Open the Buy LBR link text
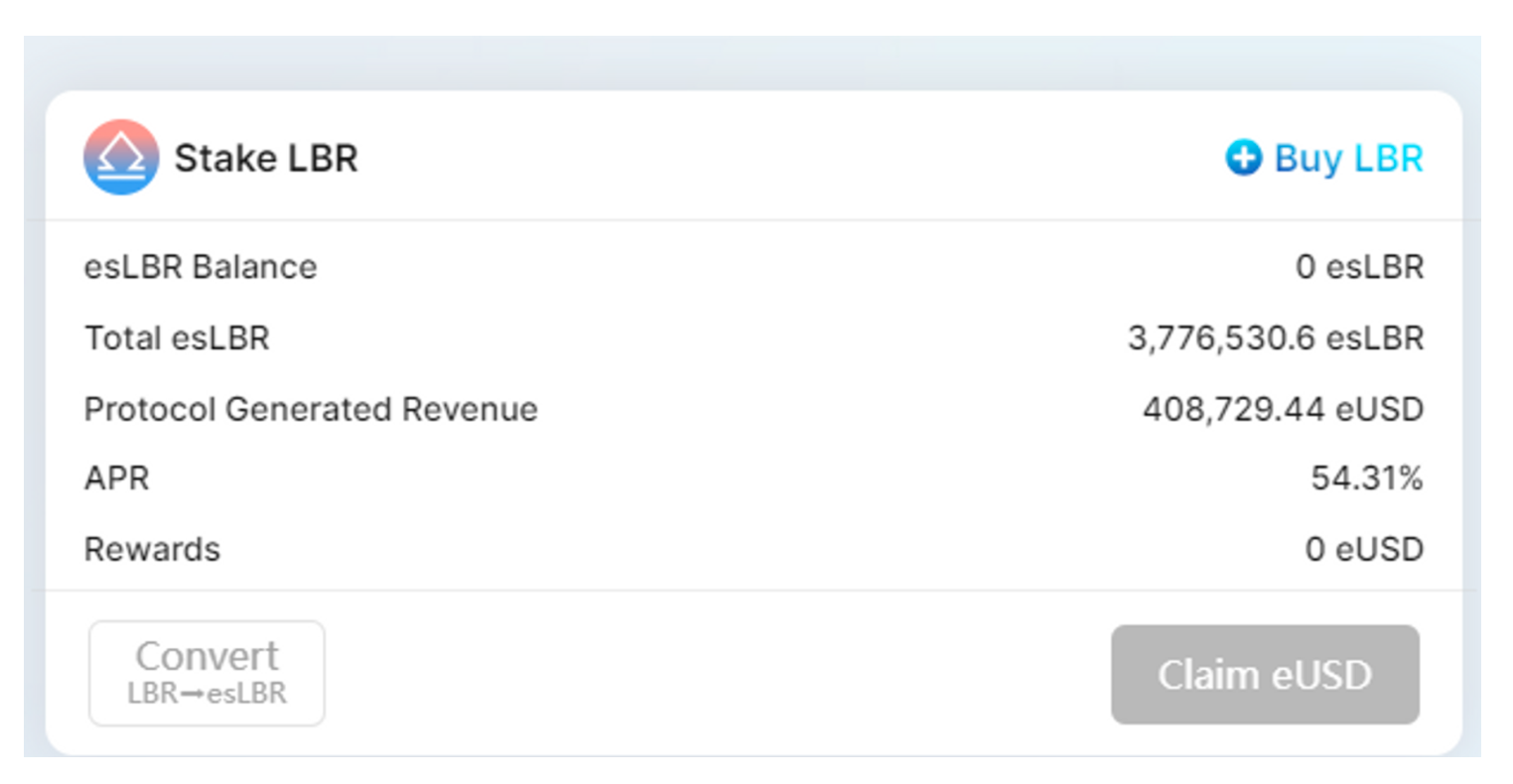Screen dimensions: 1513x784 coord(1348,158)
